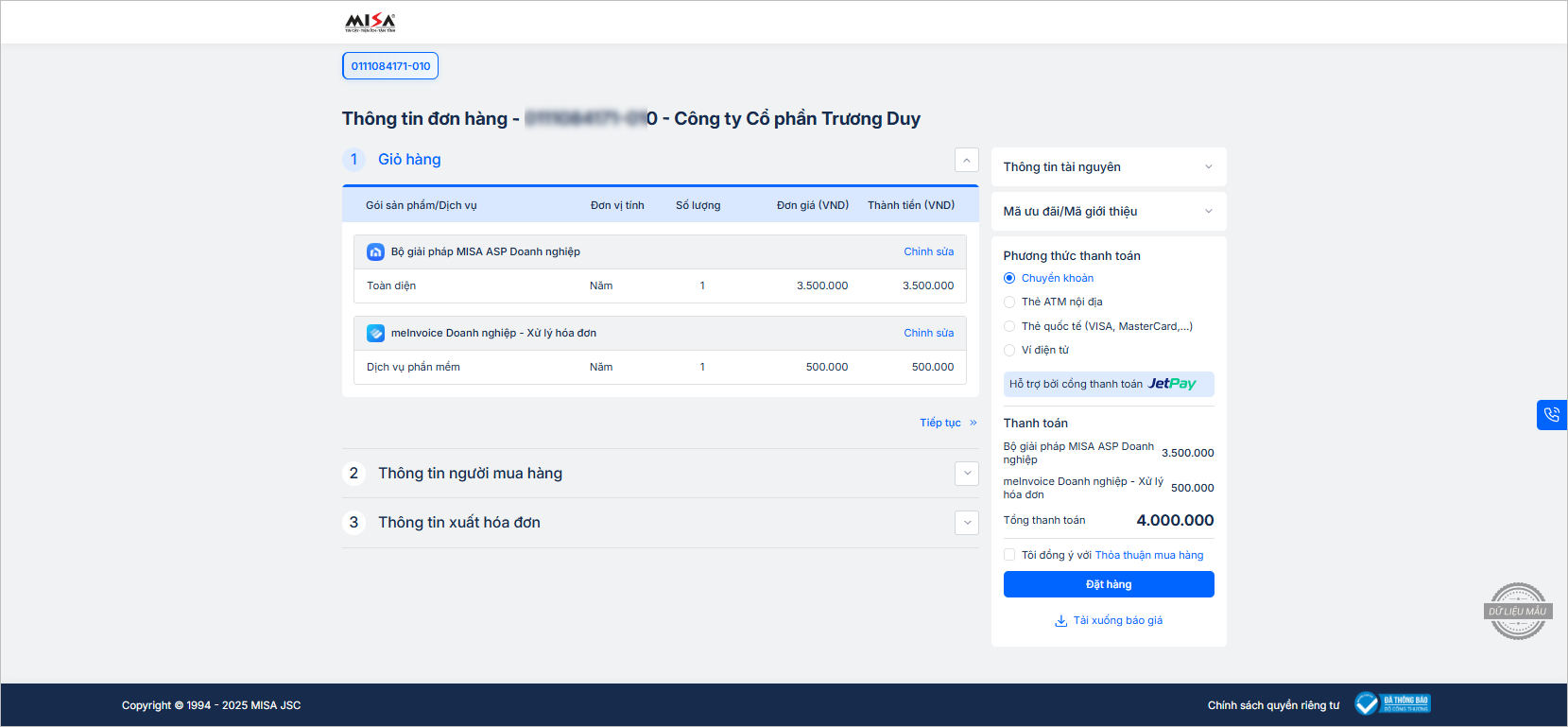Screen dimensions: 1568x727
Task: Click the Thành tiền (VND) column header
Action: click(x=911, y=205)
